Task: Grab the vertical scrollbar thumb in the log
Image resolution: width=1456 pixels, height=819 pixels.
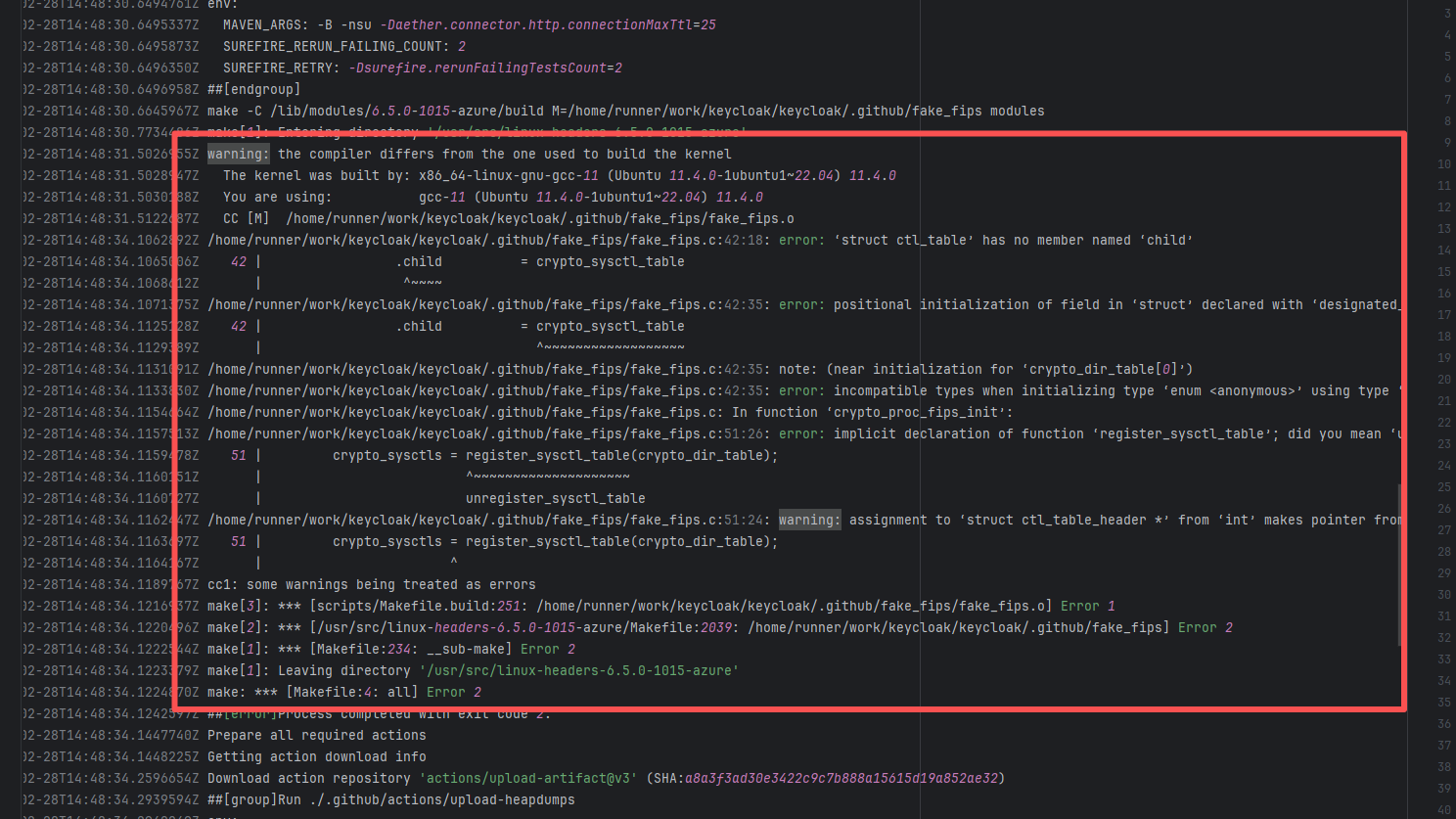Action: 1400,564
